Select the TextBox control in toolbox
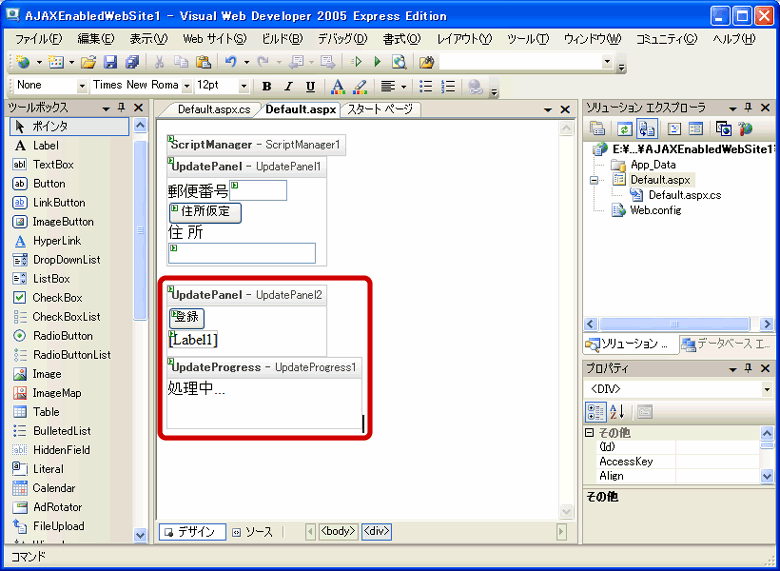This screenshot has height=571, width=780. [x=69, y=164]
